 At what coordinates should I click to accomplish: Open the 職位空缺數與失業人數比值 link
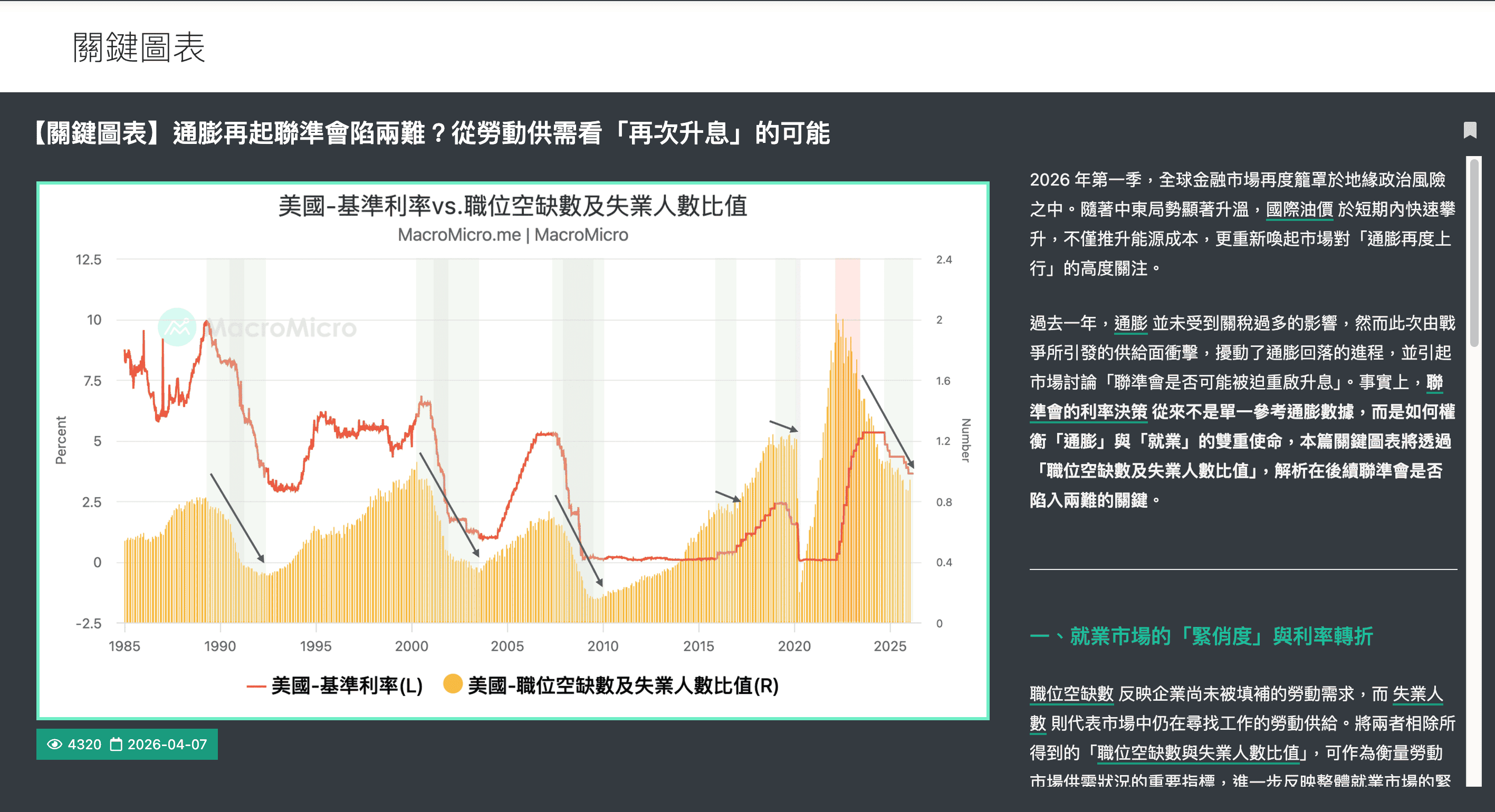[1202, 753]
